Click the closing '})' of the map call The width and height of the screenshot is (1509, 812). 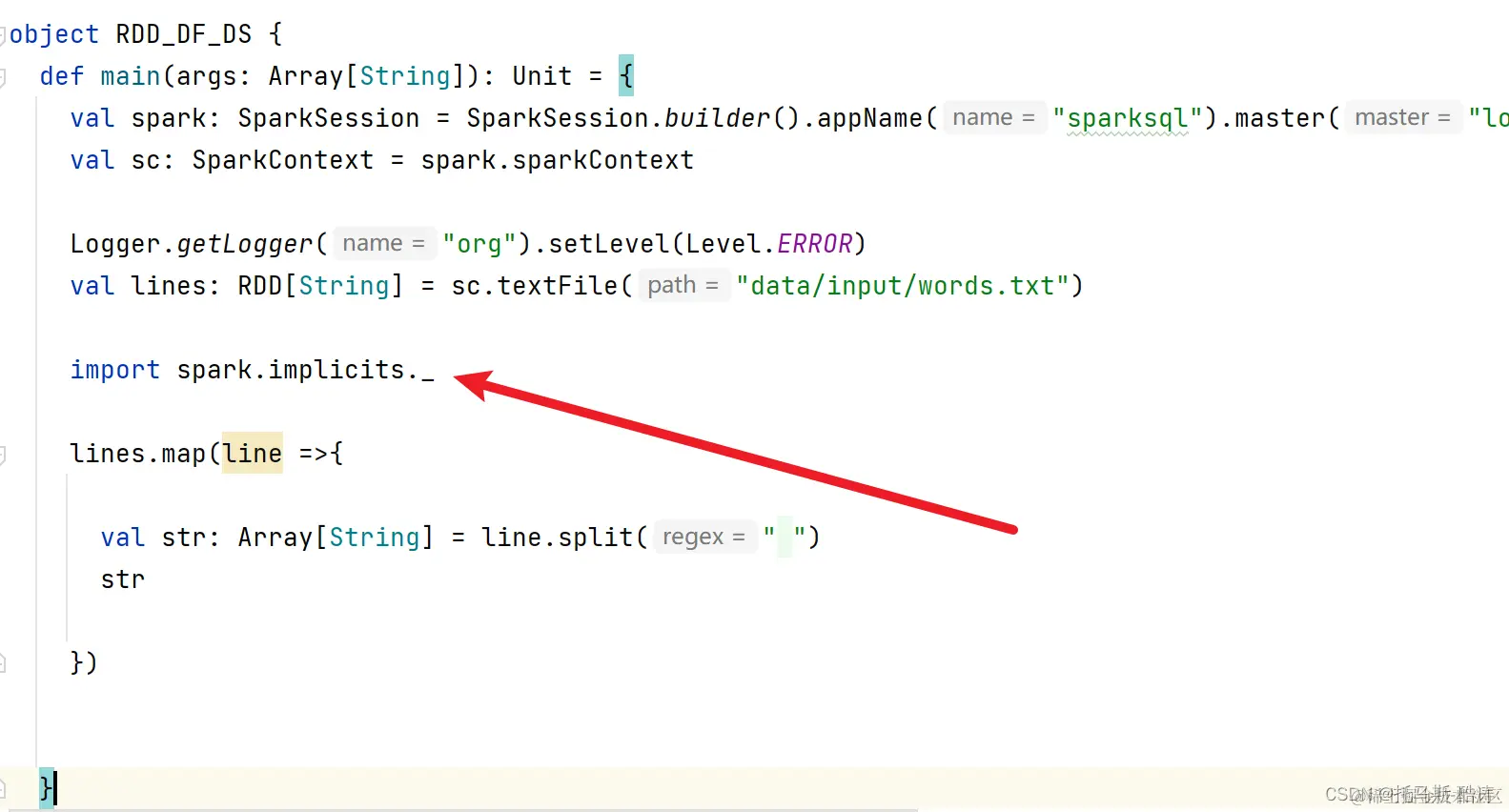[x=84, y=661]
